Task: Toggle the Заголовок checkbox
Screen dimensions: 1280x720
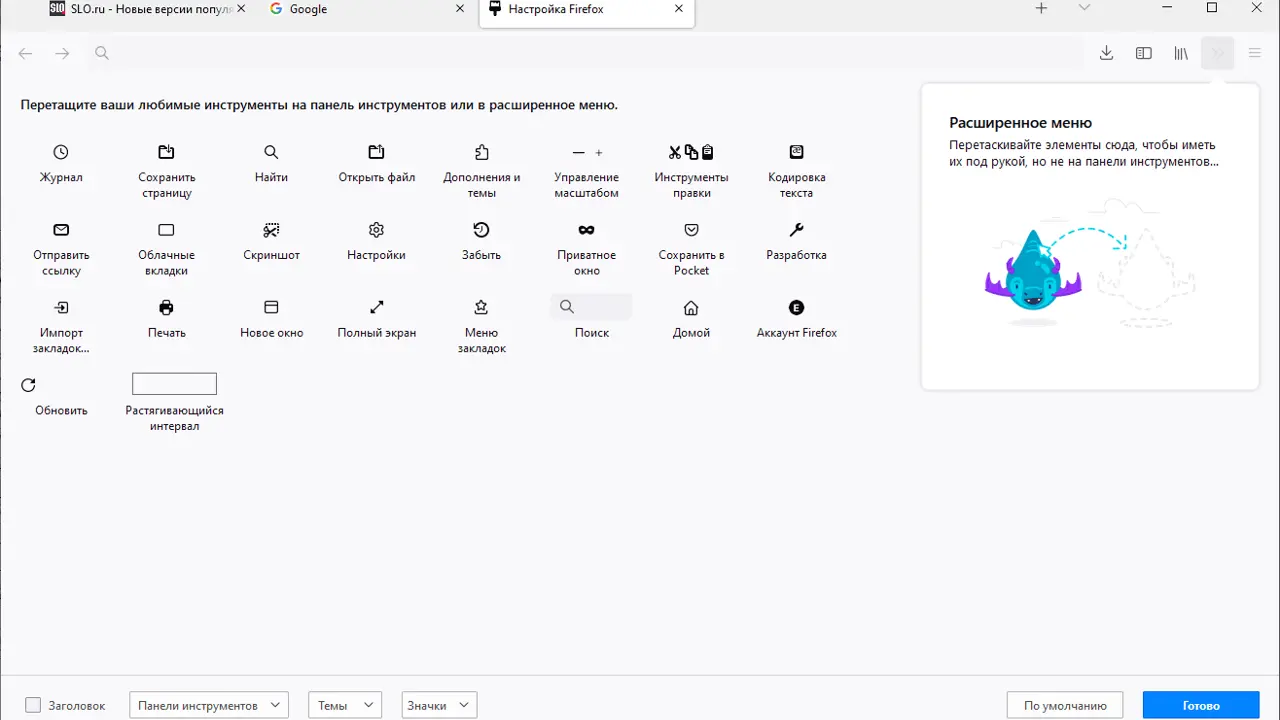Action: tap(33, 705)
